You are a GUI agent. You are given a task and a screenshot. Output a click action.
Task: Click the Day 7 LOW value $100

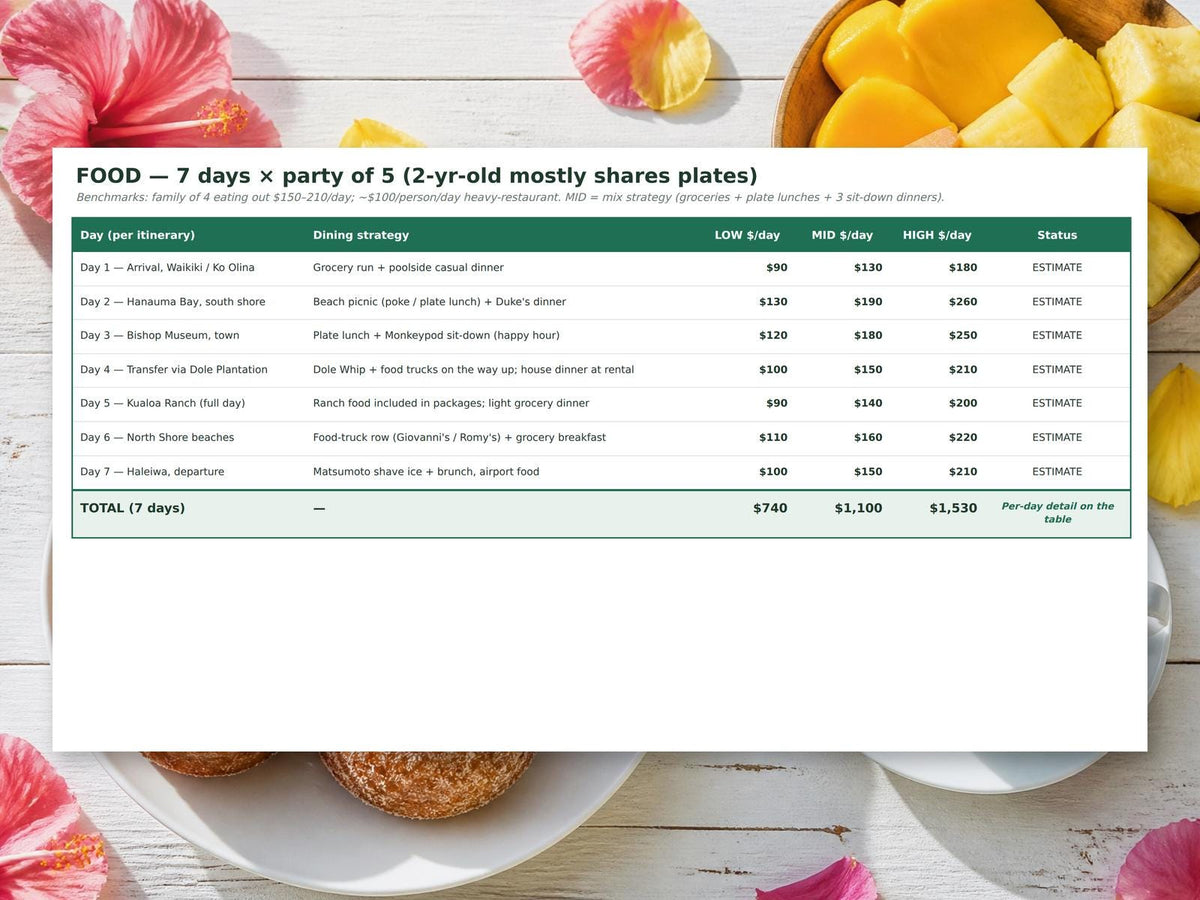coord(773,472)
